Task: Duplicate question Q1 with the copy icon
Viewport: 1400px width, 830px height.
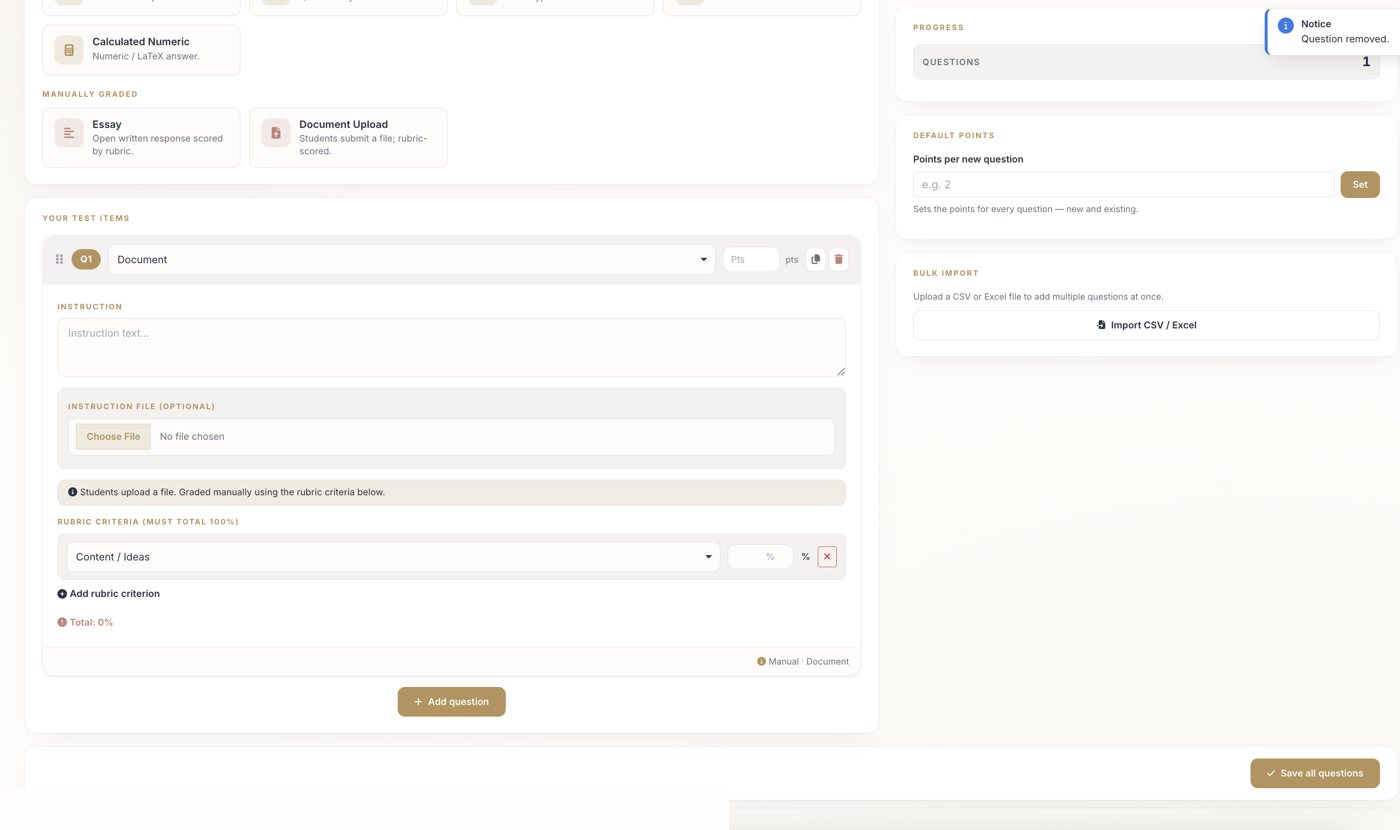Action: pyautogui.click(x=816, y=260)
